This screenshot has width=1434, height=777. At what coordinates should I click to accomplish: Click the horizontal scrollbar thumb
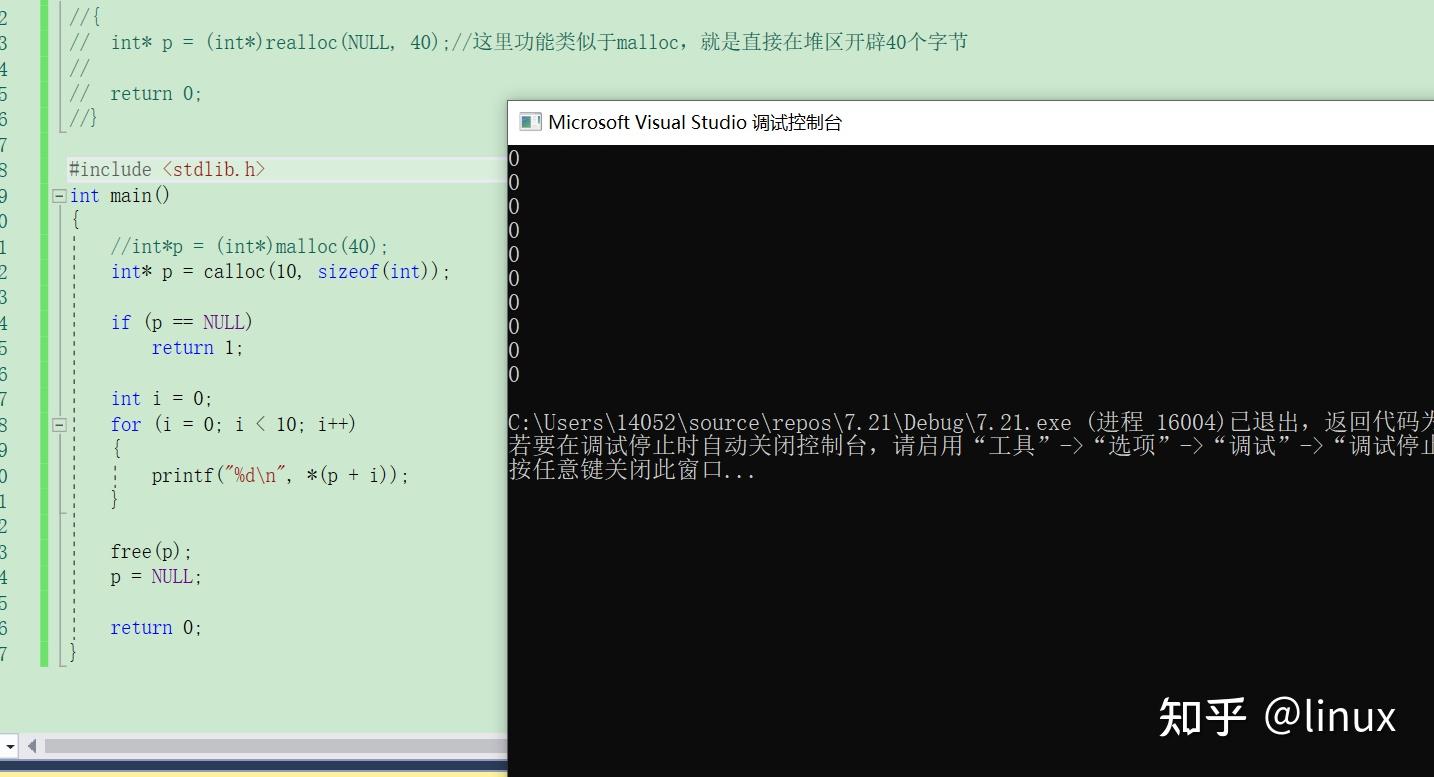(270, 746)
